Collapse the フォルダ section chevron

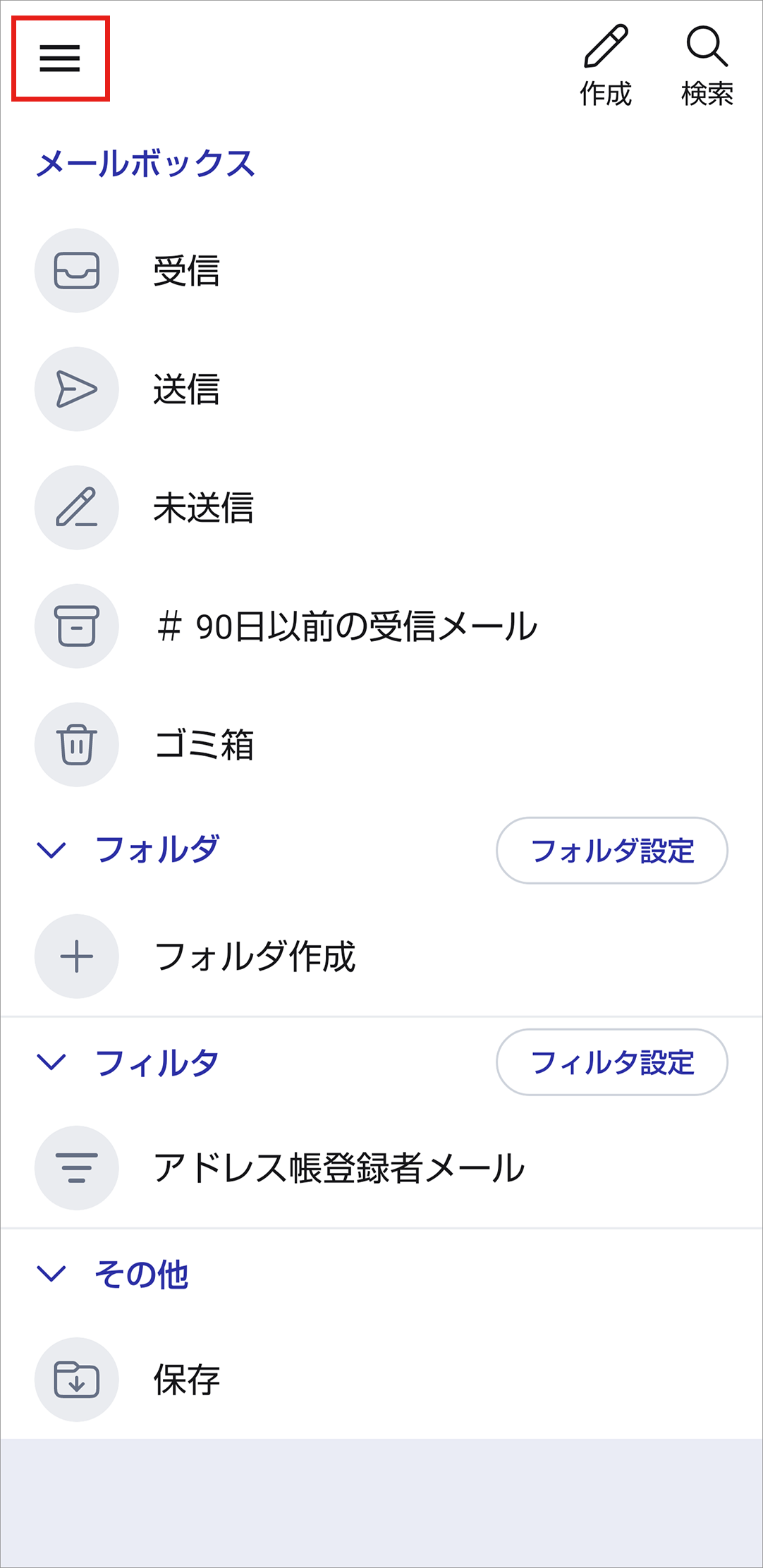(x=51, y=850)
